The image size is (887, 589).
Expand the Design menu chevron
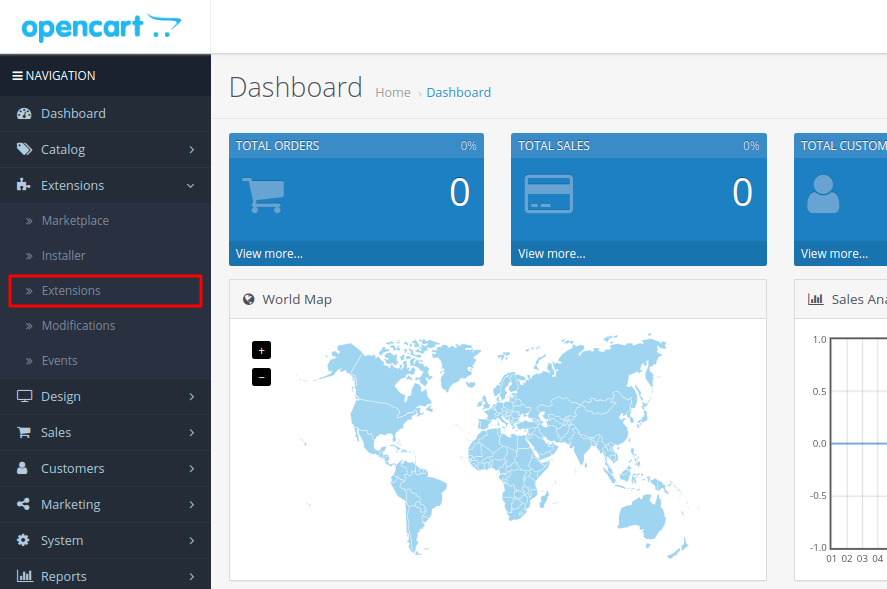click(192, 397)
